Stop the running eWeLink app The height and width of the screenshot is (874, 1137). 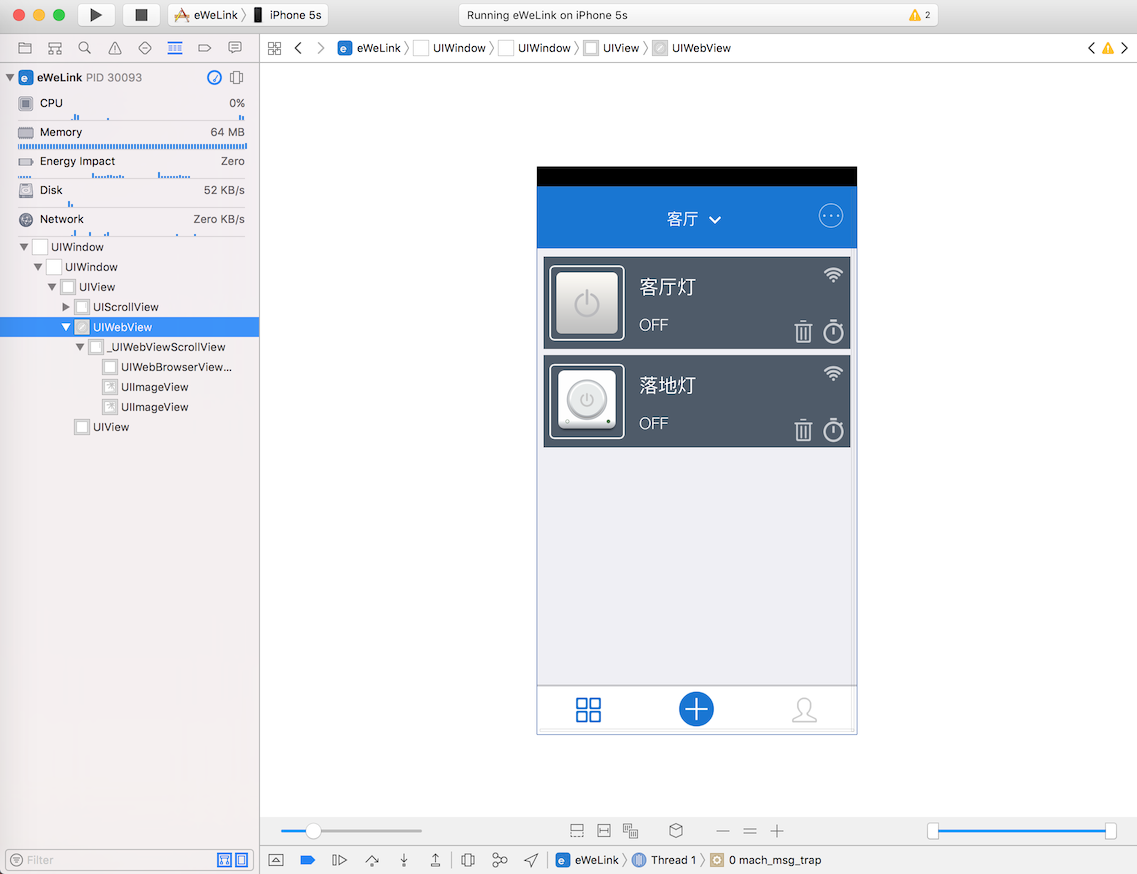(x=141, y=15)
